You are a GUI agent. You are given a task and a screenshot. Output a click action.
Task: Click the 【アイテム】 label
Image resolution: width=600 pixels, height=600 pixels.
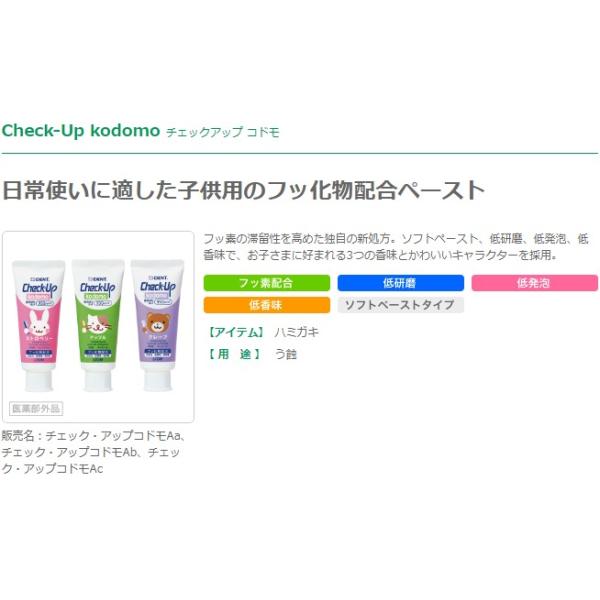click(236, 332)
